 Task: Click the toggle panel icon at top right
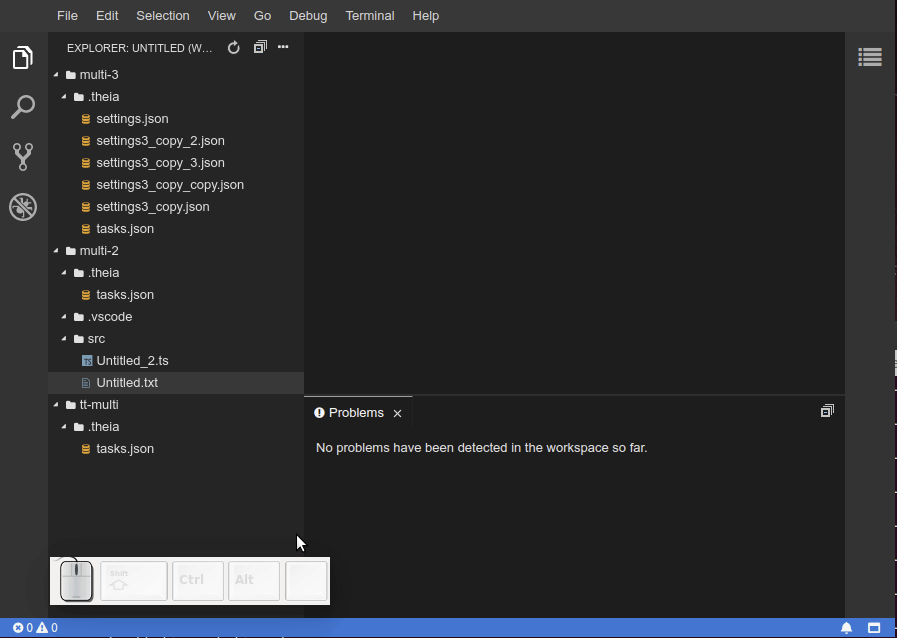pos(869,57)
